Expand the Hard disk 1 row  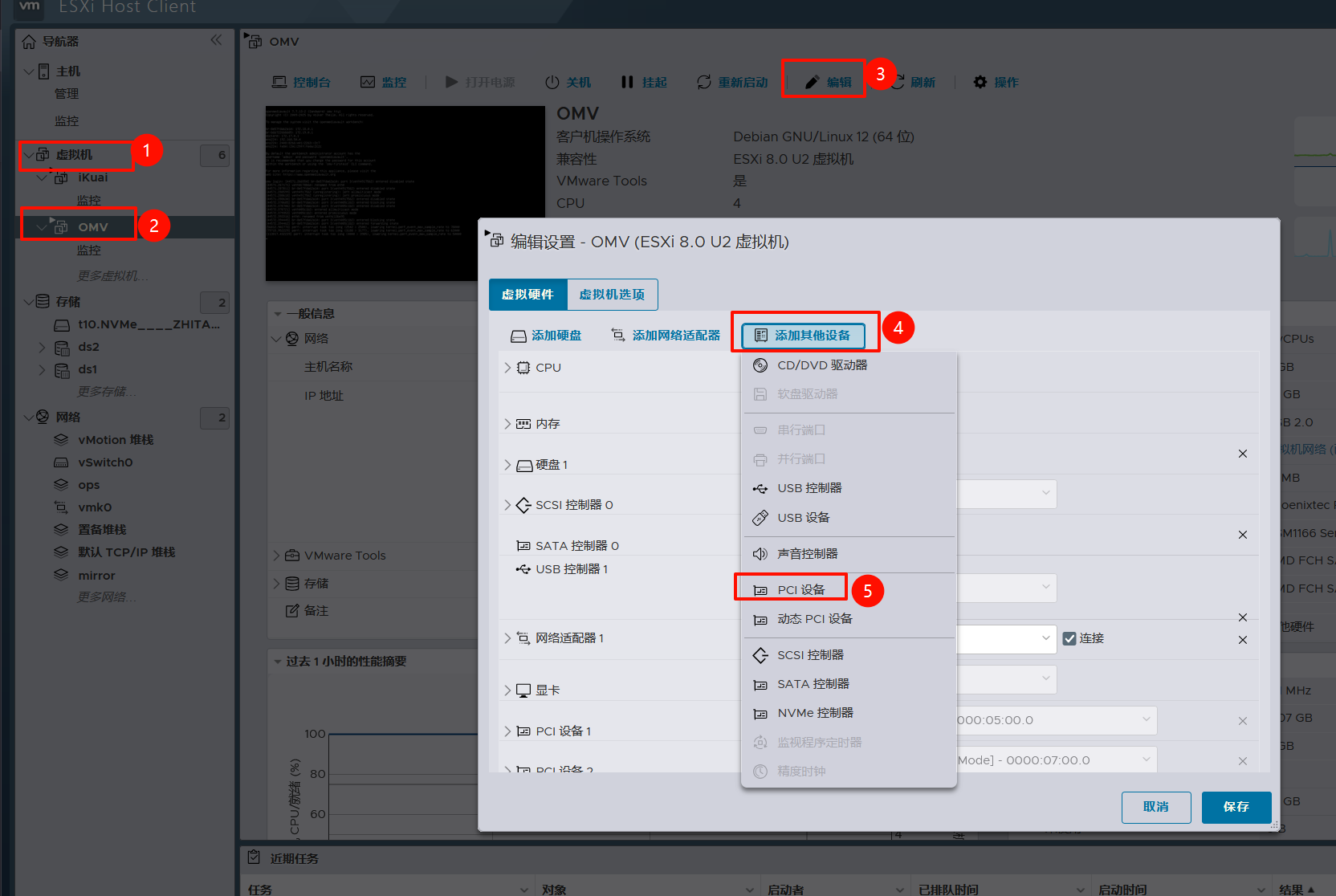pos(507,465)
